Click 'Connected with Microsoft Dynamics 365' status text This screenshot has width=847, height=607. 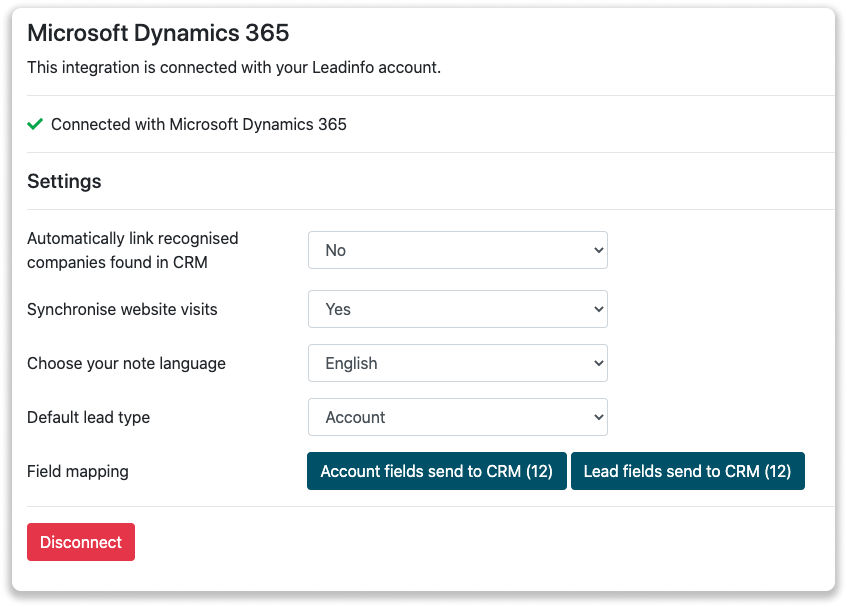(199, 124)
